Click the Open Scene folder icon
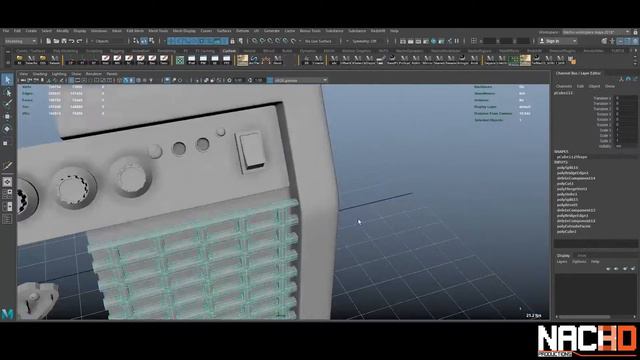 pyautogui.click(x=56, y=41)
